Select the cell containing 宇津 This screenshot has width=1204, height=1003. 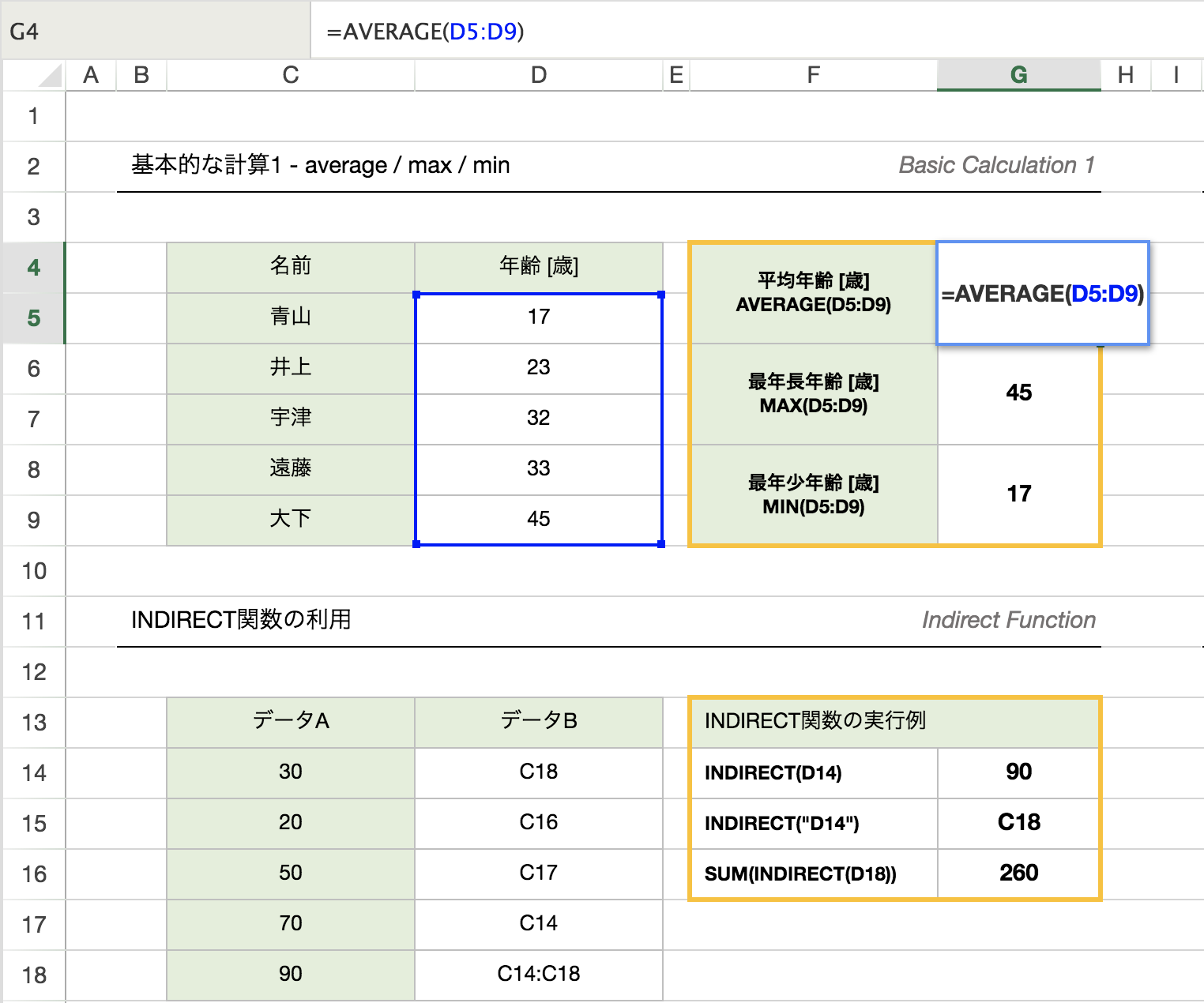pos(291,419)
